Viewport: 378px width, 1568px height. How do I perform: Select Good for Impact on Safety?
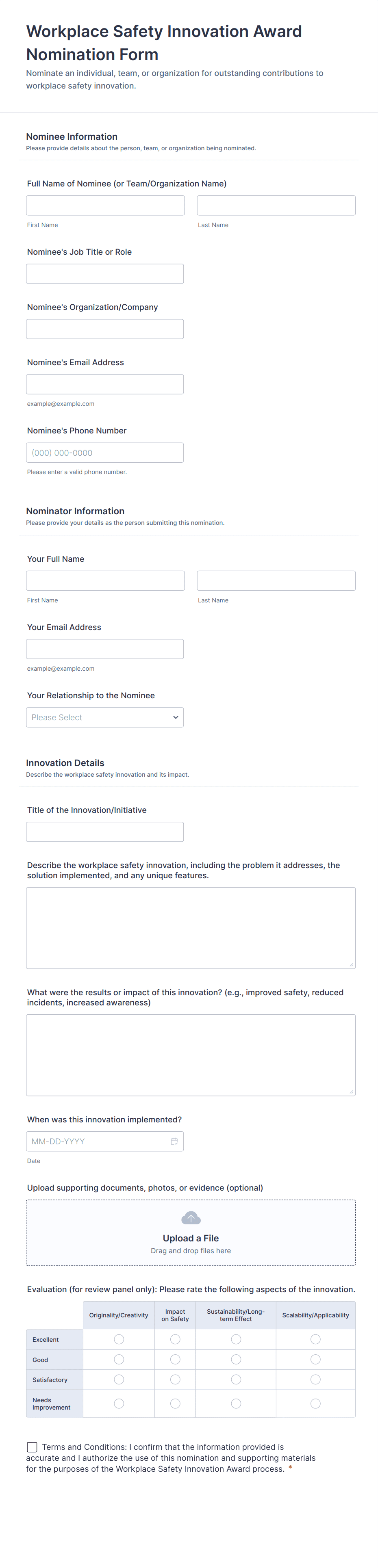click(175, 1359)
